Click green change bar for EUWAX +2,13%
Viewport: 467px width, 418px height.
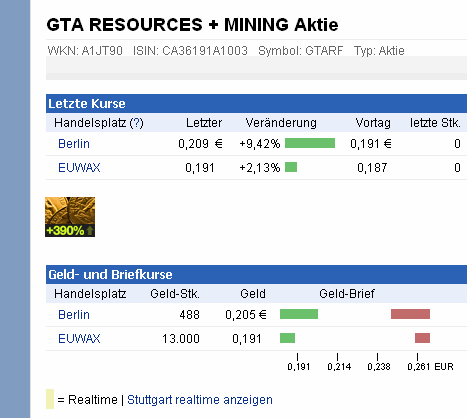(x=291, y=167)
